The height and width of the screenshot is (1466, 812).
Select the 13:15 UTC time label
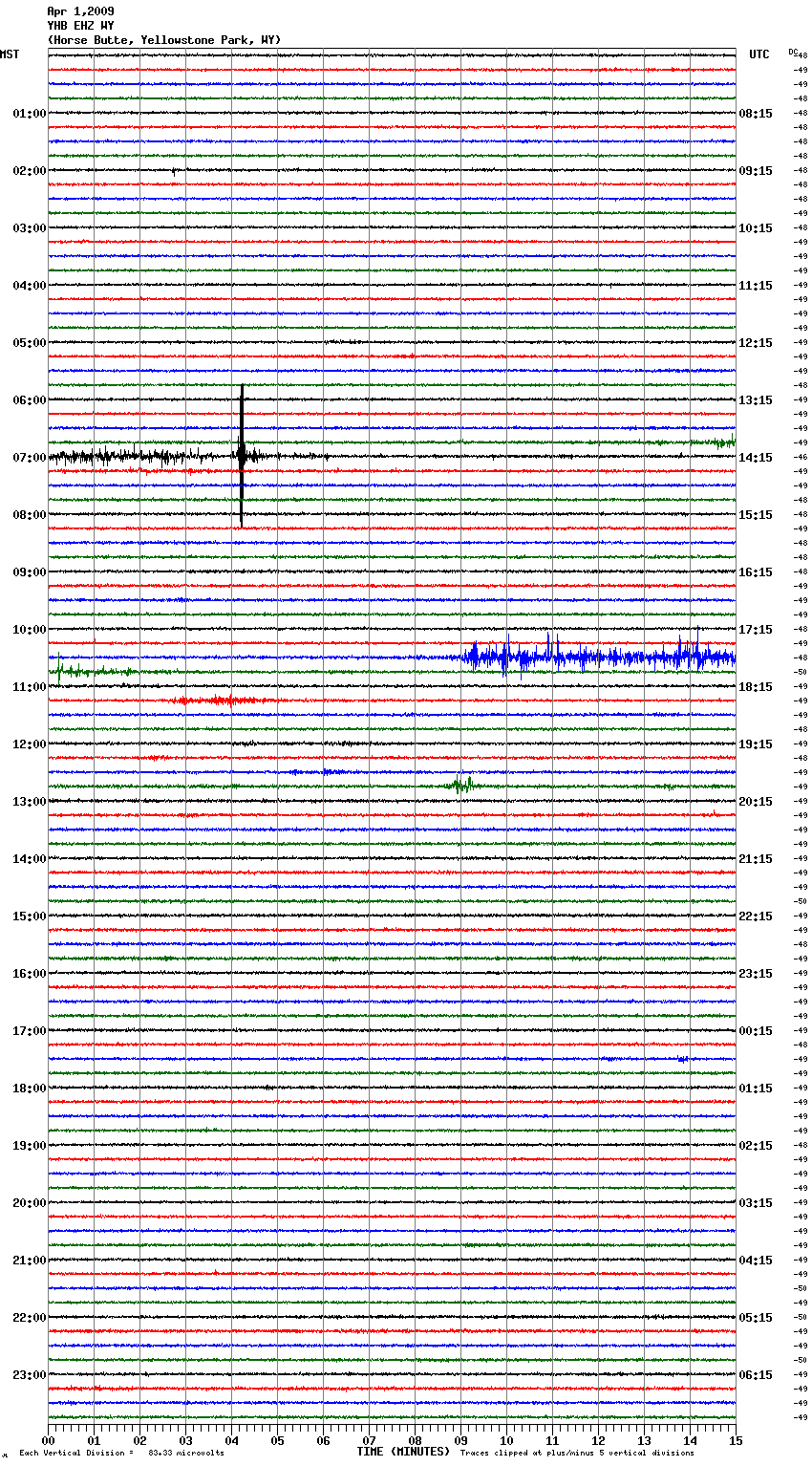tap(756, 400)
